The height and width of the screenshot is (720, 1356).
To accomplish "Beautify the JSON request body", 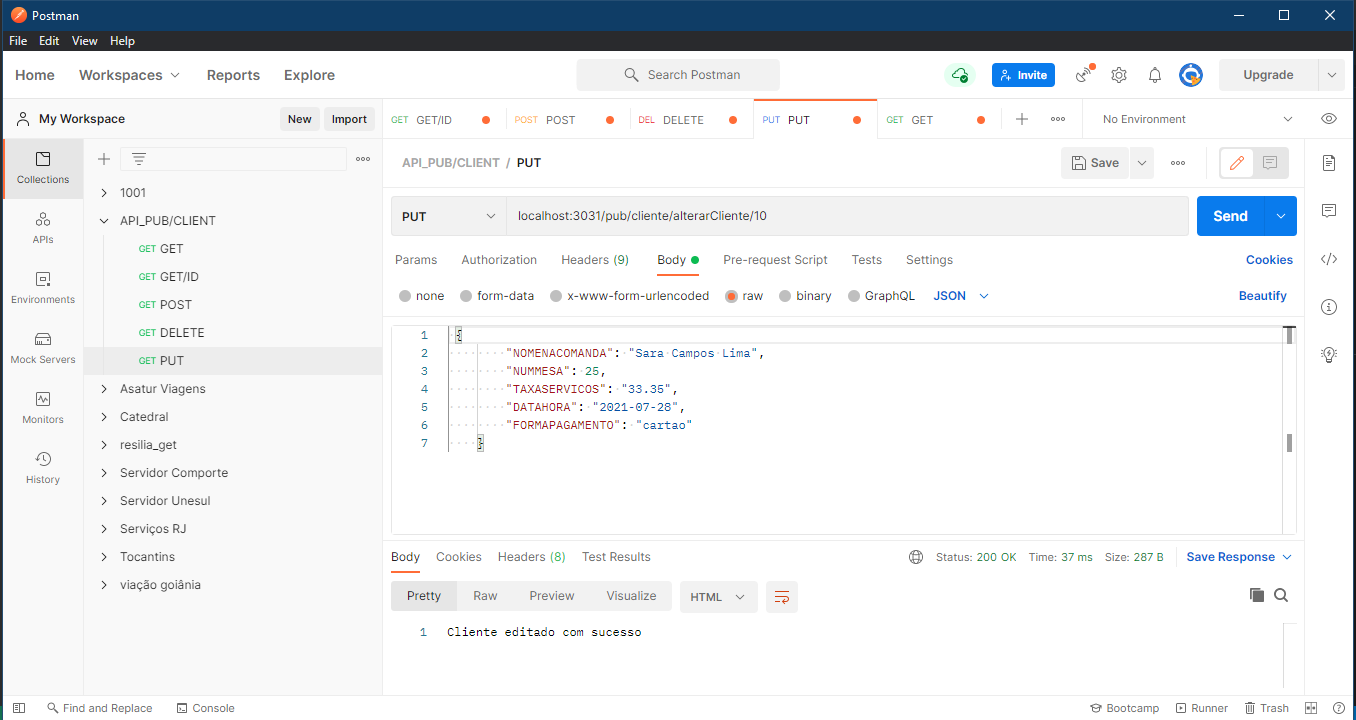I will [x=1263, y=295].
